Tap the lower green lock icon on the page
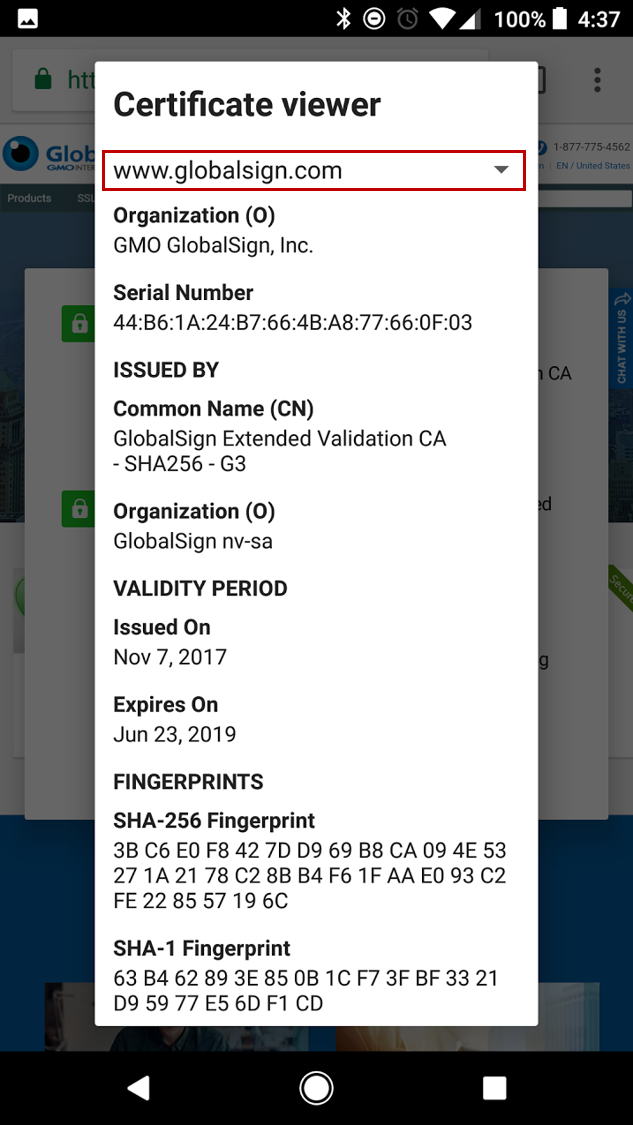The width and height of the screenshot is (633, 1125). tap(76, 508)
